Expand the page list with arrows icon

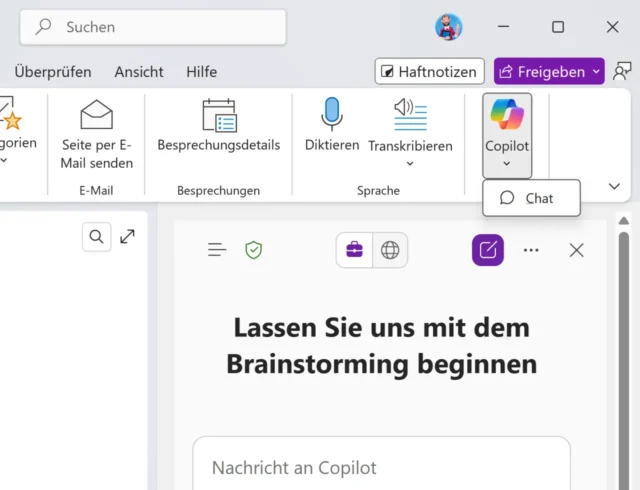[x=127, y=236]
